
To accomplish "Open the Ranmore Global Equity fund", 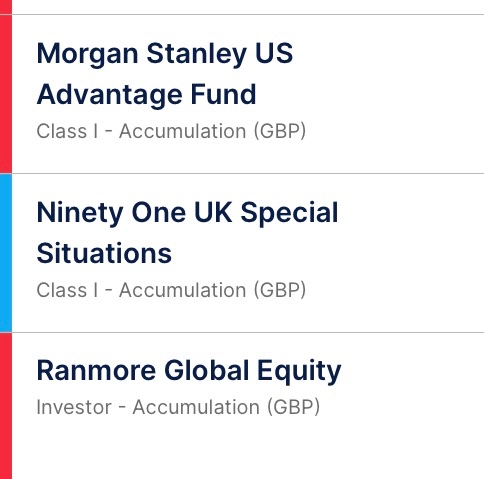I will [189, 372].
